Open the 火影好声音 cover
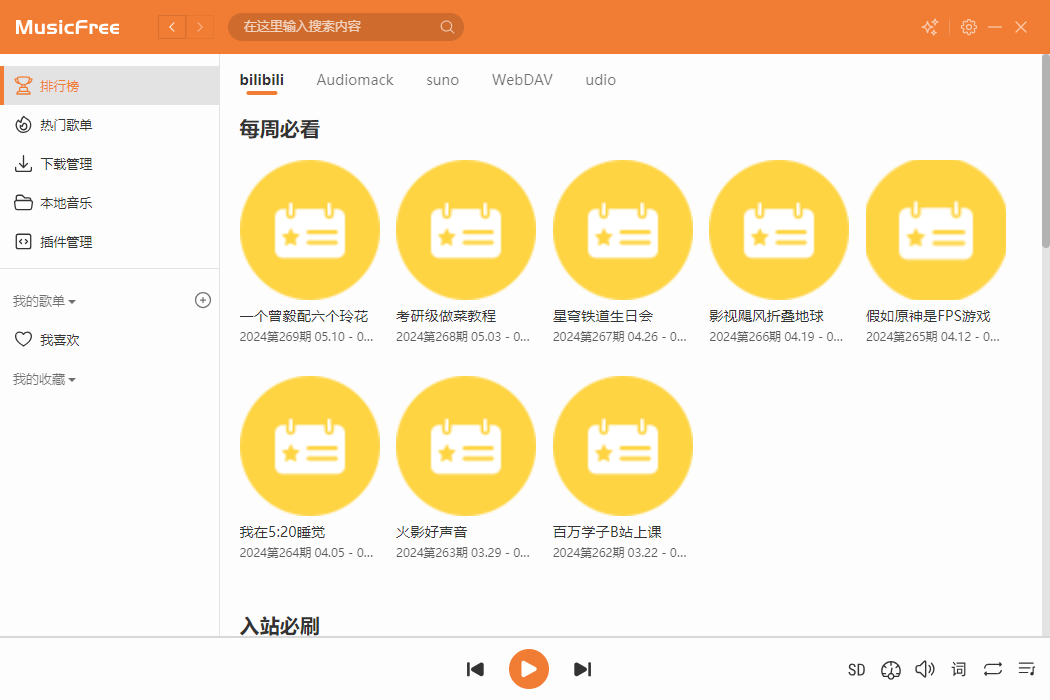 tap(466, 446)
